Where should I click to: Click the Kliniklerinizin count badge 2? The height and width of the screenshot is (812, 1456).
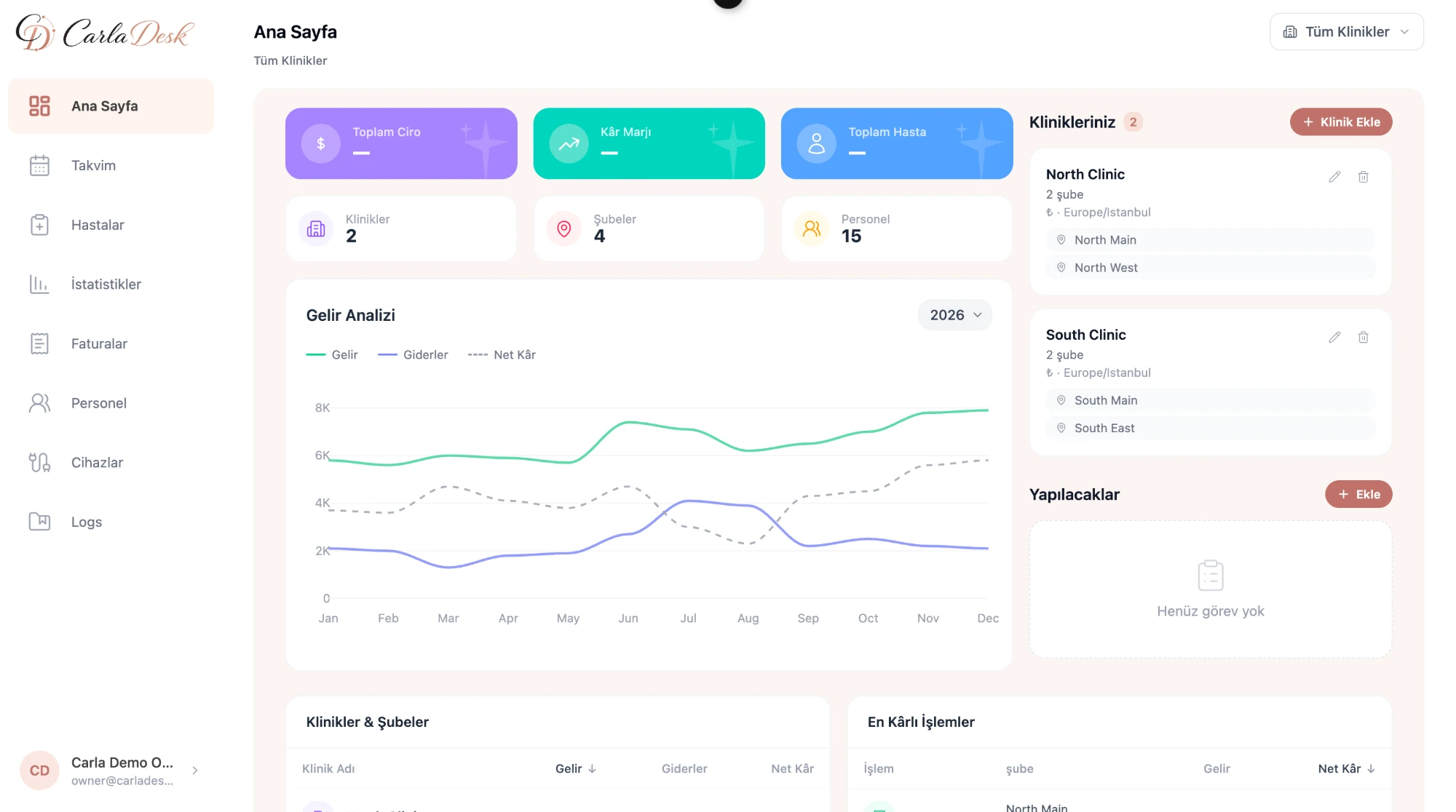click(1133, 122)
